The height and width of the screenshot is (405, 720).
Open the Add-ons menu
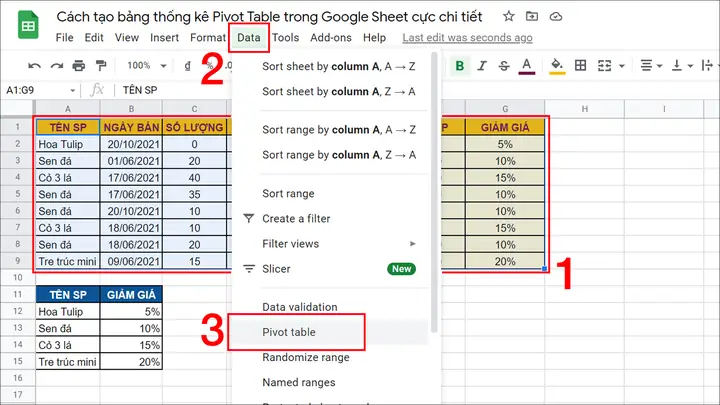(331, 38)
